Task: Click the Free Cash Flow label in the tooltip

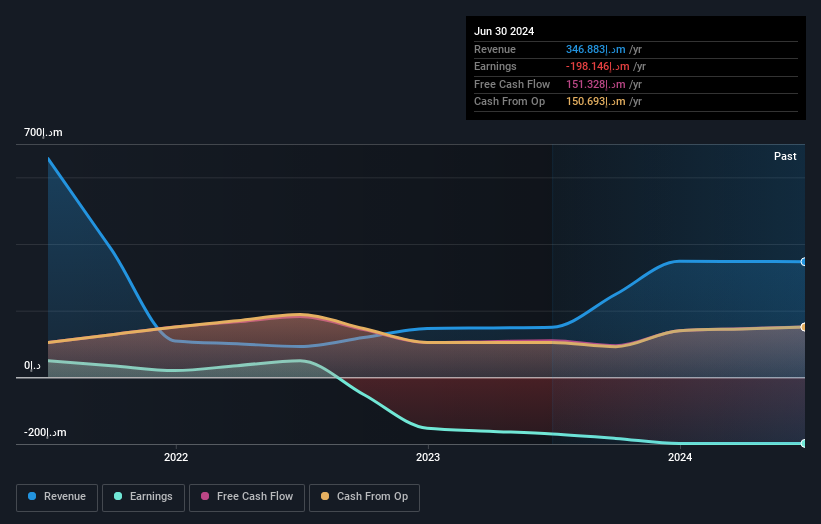Action: [x=512, y=84]
